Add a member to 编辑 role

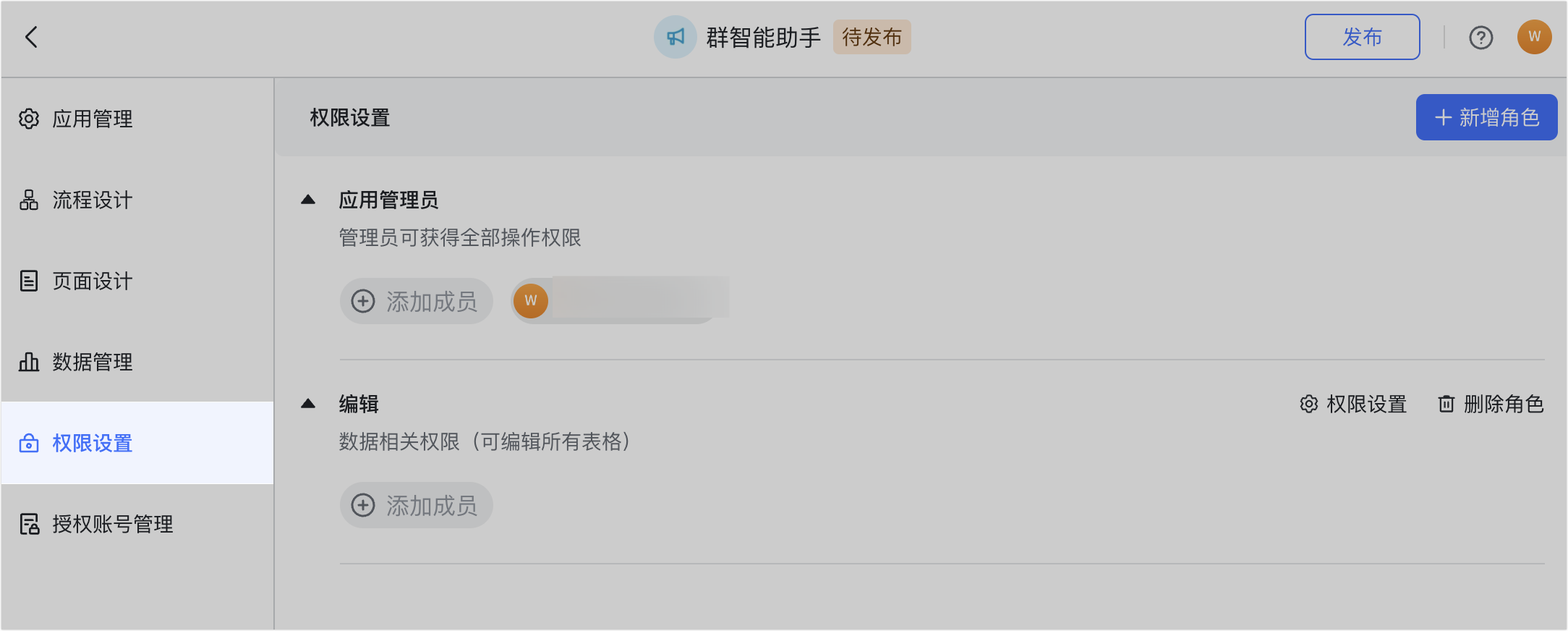417,505
